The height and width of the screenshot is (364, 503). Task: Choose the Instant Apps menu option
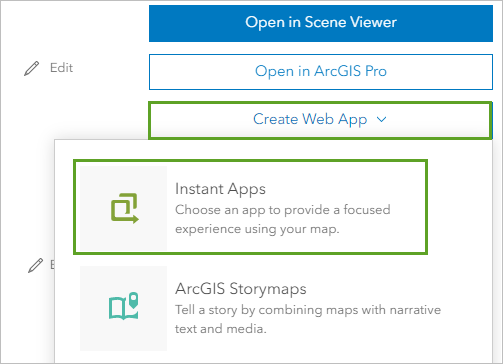(x=250, y=207)
